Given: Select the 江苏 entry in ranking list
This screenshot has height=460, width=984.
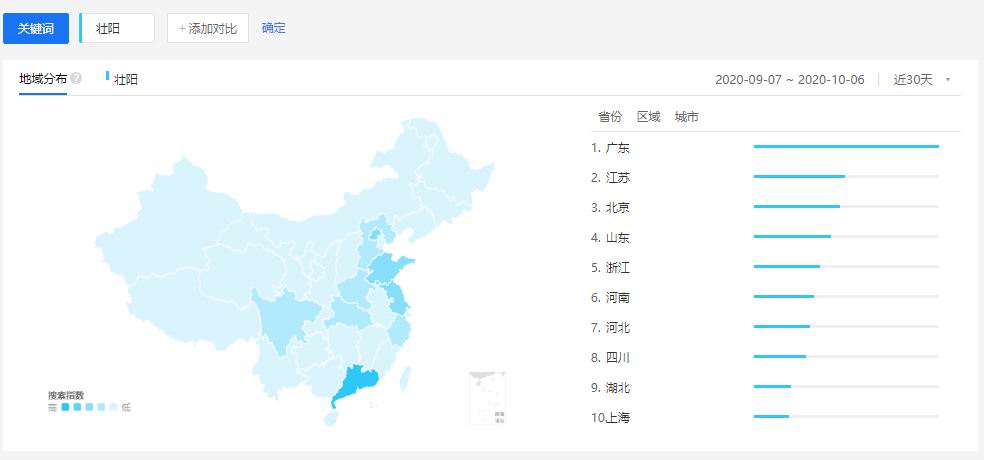Looking at the screenshot, I should coord(617,178).
